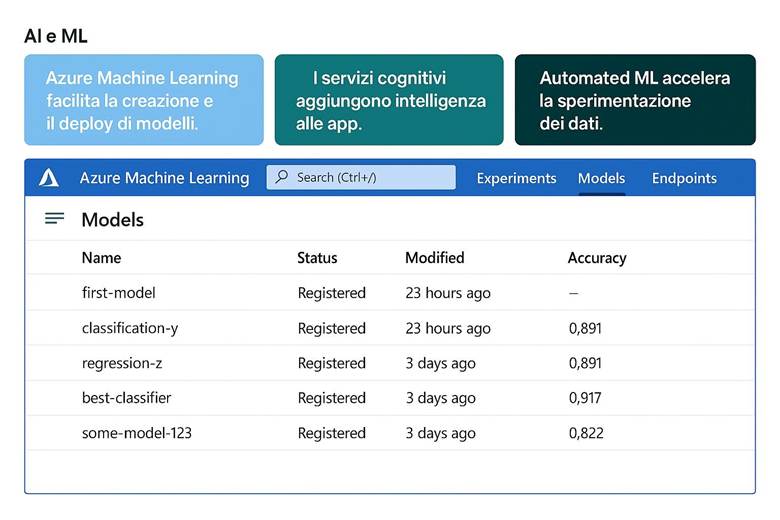The width and height of the screenshot is (780, 520).
Task: Switch to the Experiments tab
Action: (x=516, y=178)
